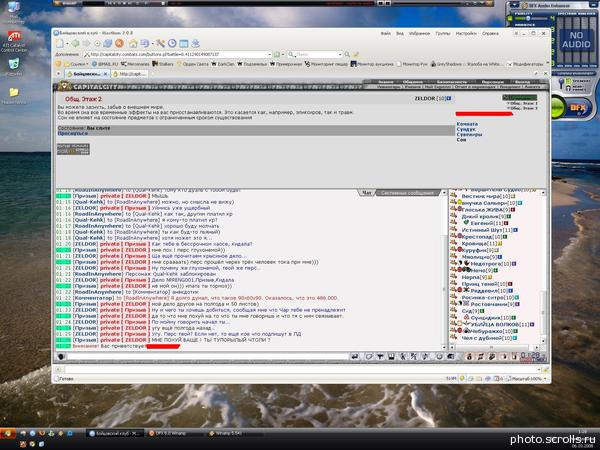The image size is (600, 450).
Task: Click the info icon next to ZELDOR [10]
Action: pos(449,98)
